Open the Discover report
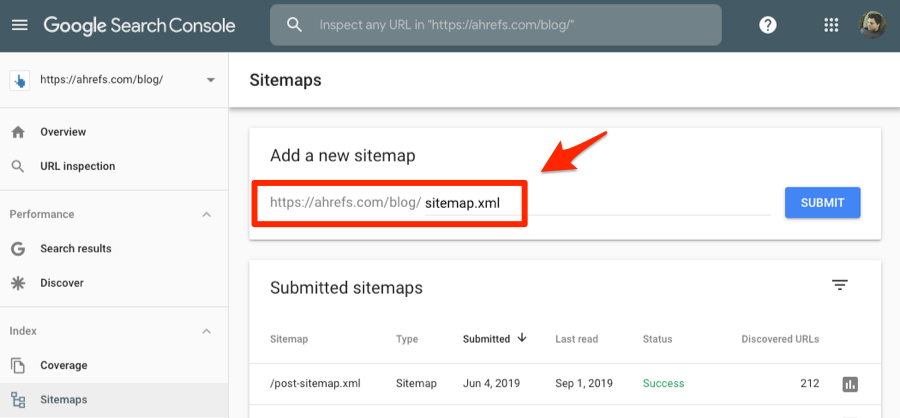 (61, 283)
